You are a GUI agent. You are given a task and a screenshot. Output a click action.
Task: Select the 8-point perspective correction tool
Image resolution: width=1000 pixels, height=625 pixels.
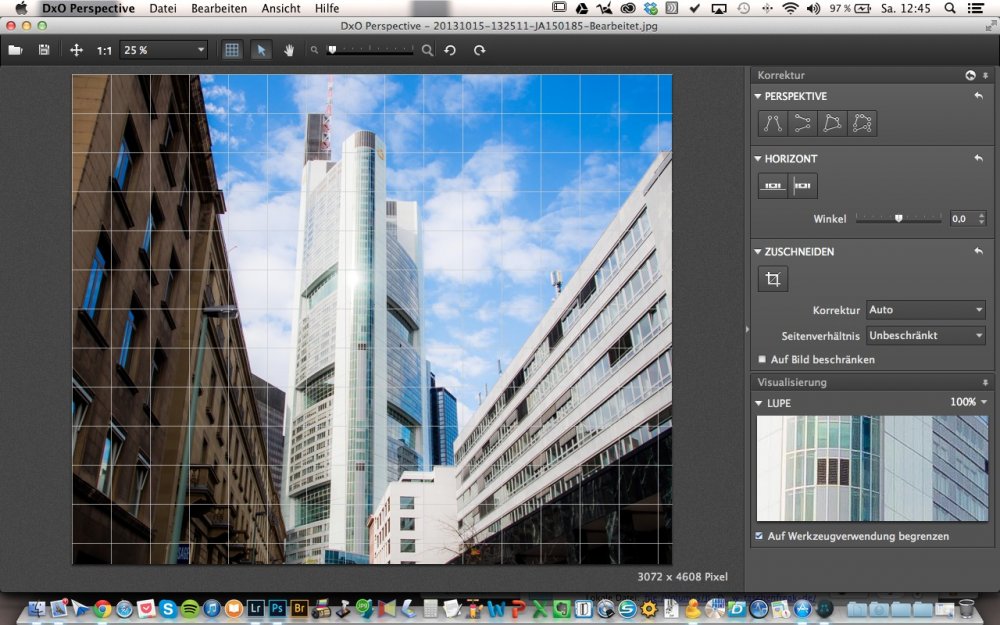pyautogui.click(x=862, y=123)
